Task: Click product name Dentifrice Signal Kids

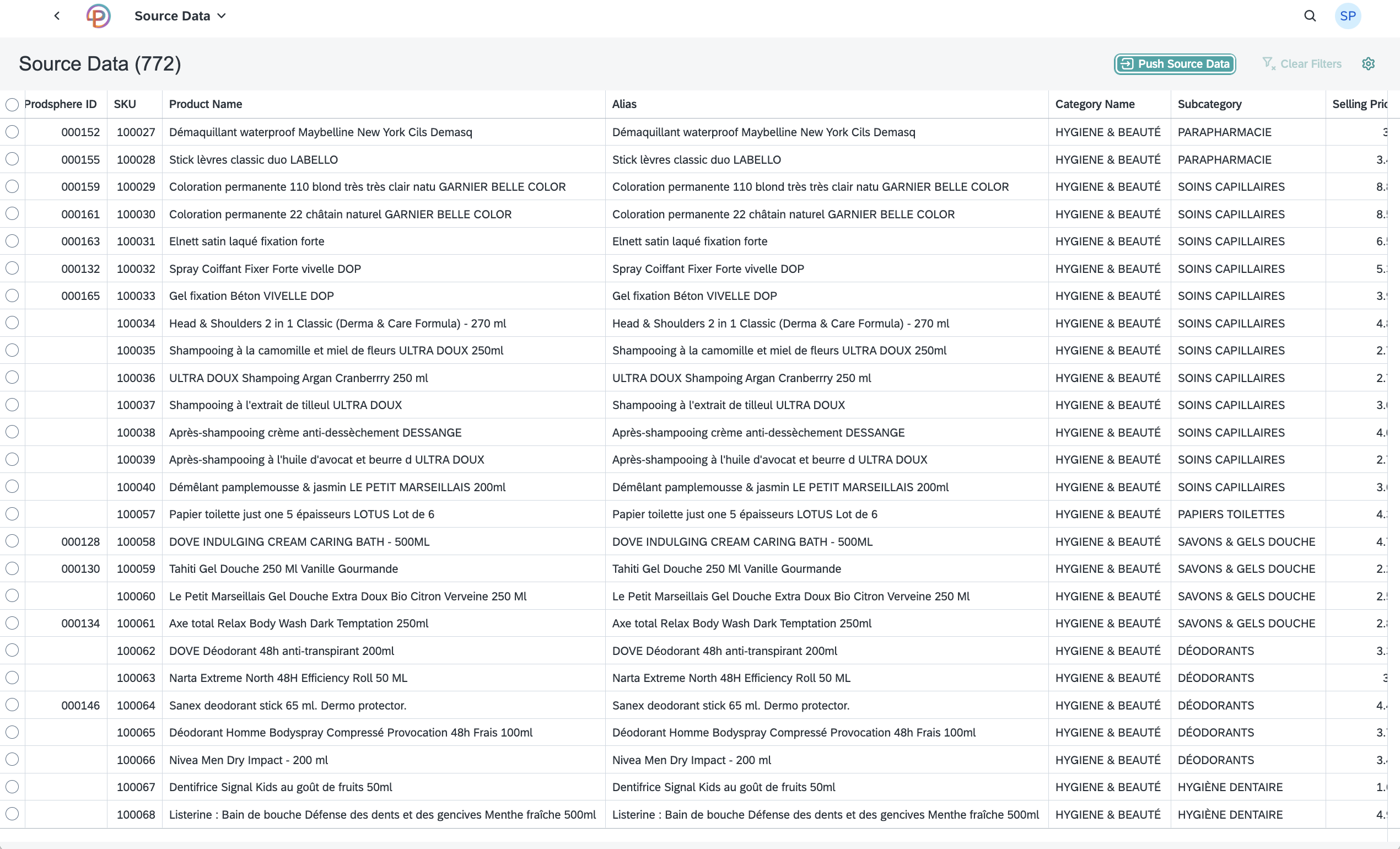Action: (281, 787)
